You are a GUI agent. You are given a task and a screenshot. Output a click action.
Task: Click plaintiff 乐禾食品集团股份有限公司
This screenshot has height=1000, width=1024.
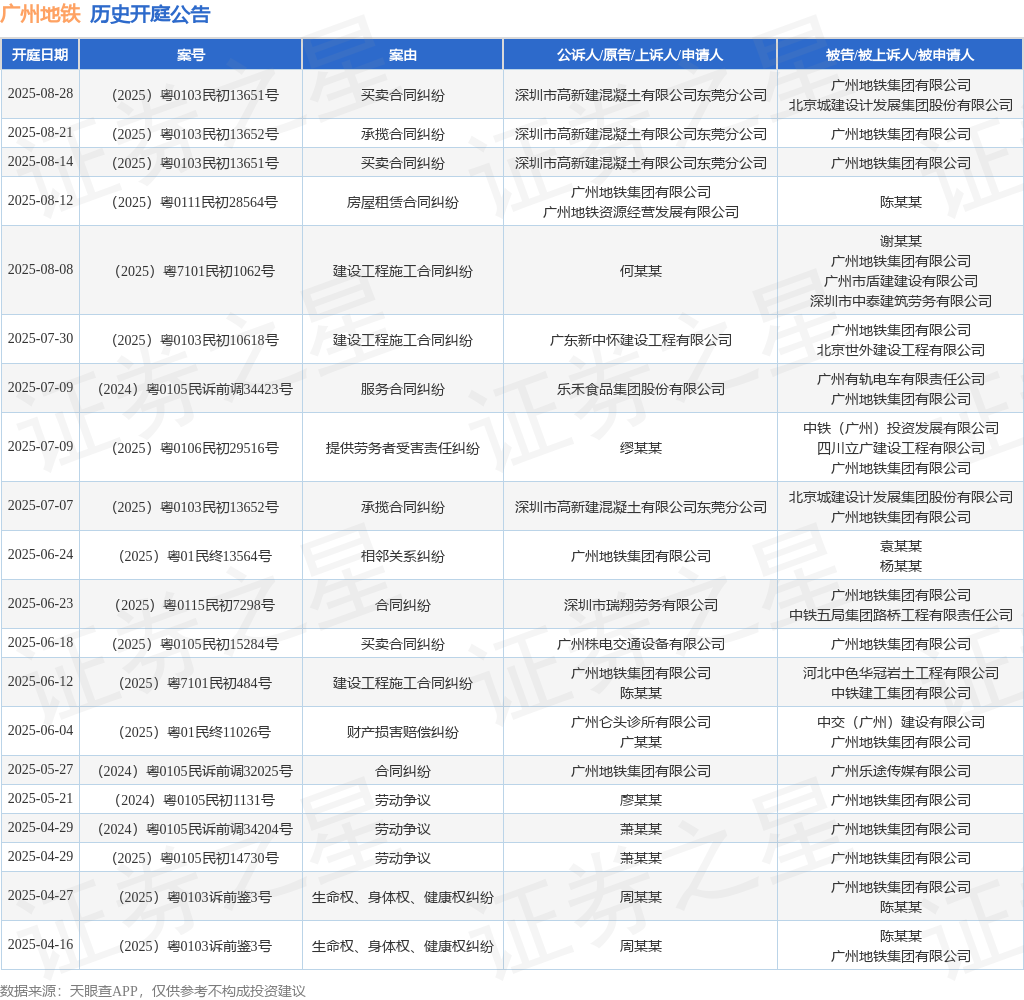640,389
